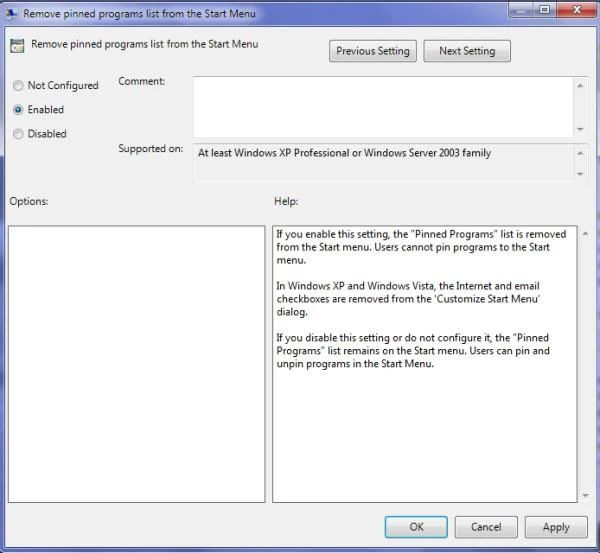600x553 pixels.
Task: Click inside the Comment text box
Action: (x=383, y=107)
